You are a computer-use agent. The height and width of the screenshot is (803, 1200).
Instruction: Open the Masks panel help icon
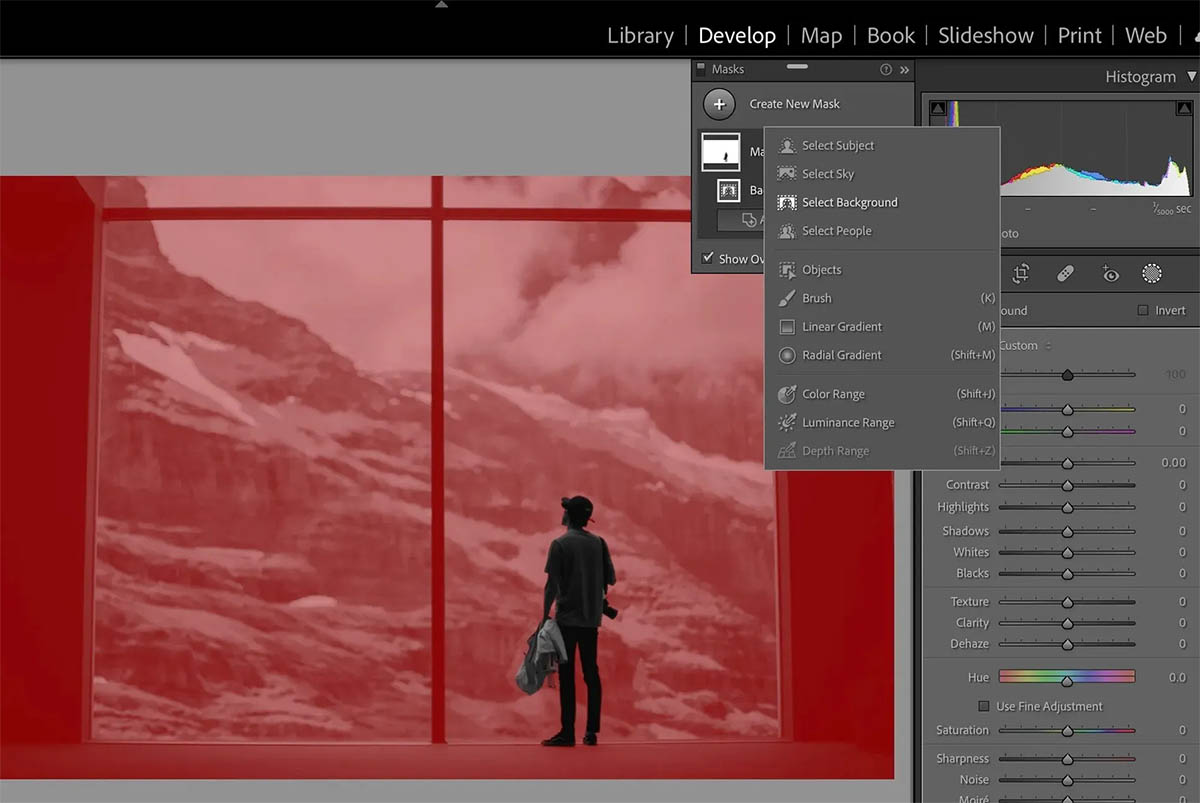tap(885, 70)
